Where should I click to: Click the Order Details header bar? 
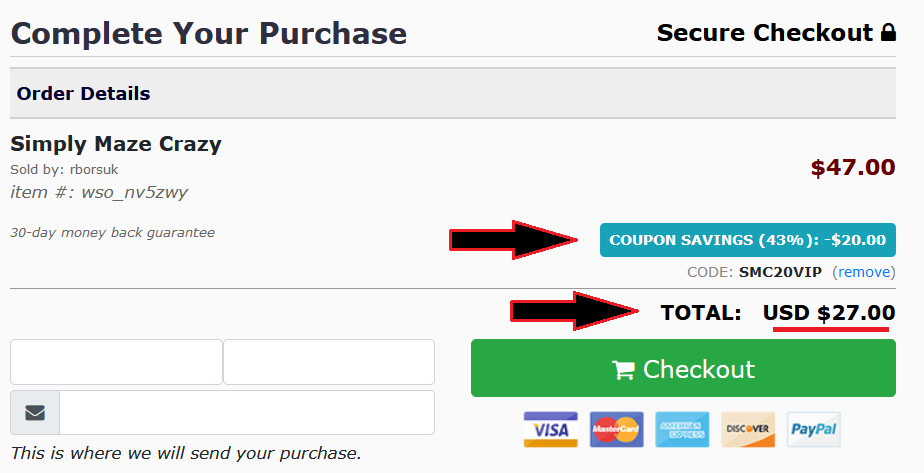453,93
